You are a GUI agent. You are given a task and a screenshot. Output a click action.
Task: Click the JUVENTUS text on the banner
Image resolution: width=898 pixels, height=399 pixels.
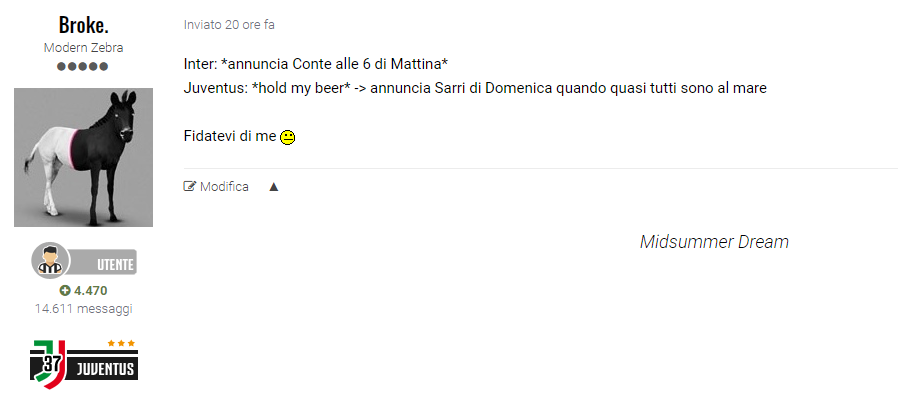pyautogui.click(x=105, y=369)
